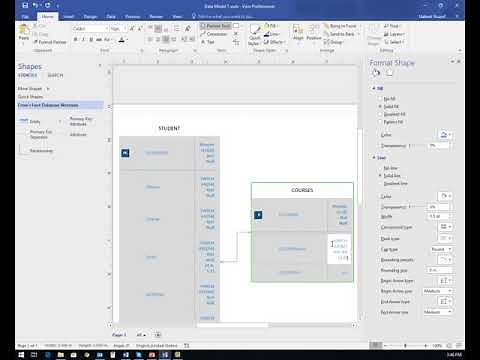
Task: Switch to the Home tab
Action: (x=47, y=16)
